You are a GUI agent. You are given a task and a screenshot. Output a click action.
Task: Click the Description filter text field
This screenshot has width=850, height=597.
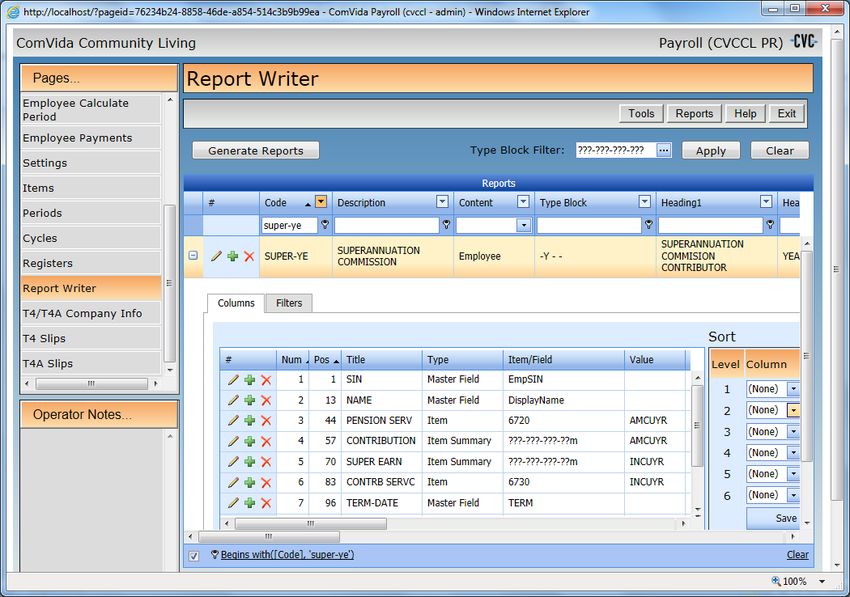pyautogui.click(x=386, y=226)
